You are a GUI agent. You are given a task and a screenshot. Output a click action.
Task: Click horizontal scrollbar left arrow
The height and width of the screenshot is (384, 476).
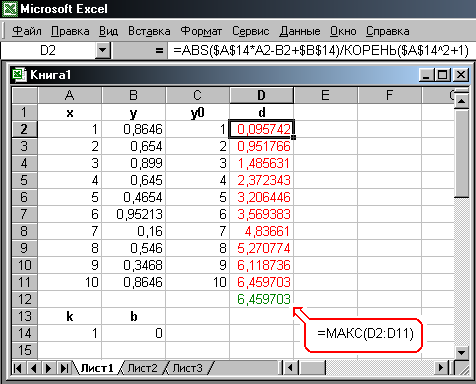click(290, 368)
